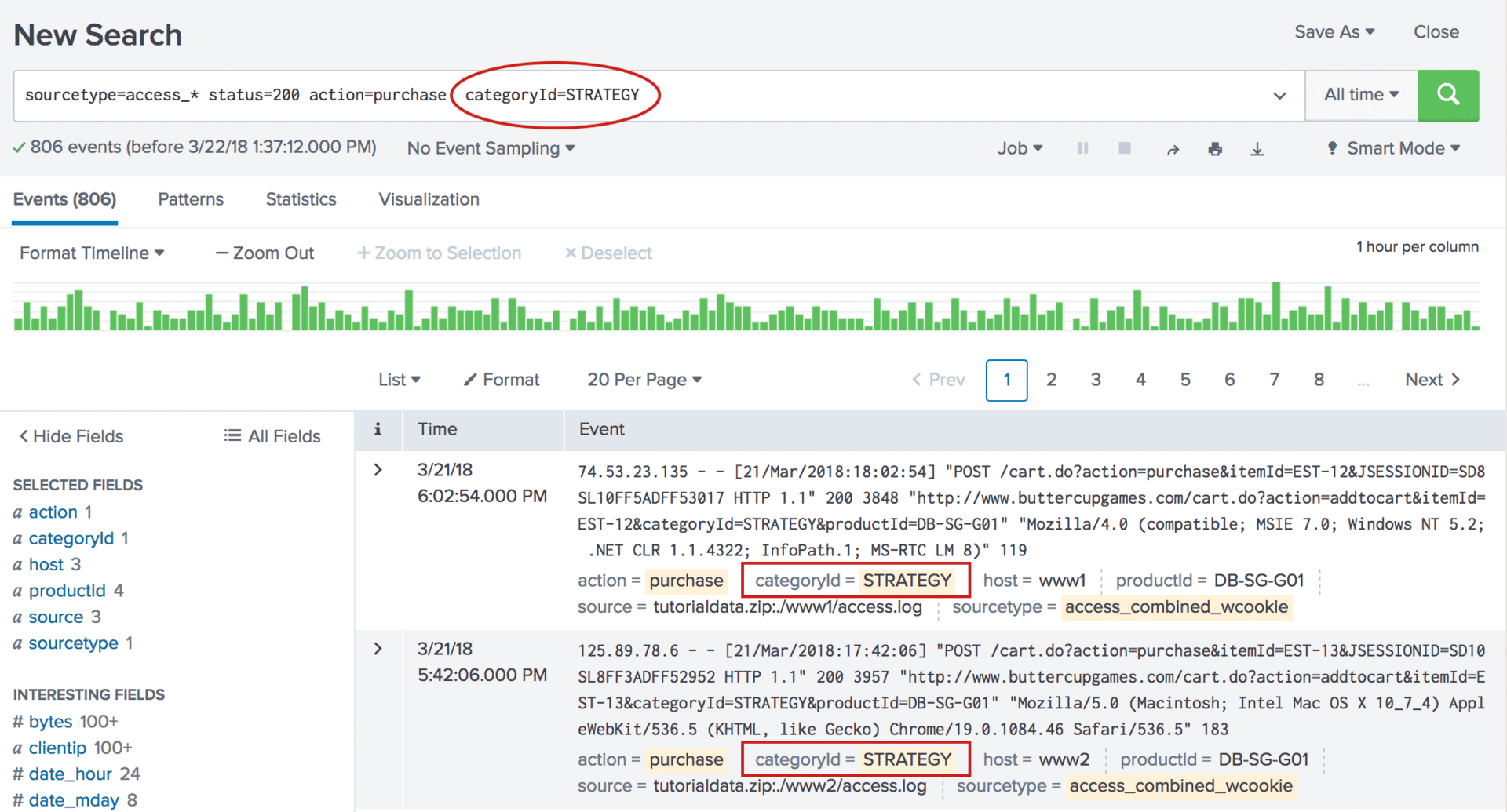Screen dimensions: 1507x812
Task: Click the export download icon
Action: pos(1257,149)
